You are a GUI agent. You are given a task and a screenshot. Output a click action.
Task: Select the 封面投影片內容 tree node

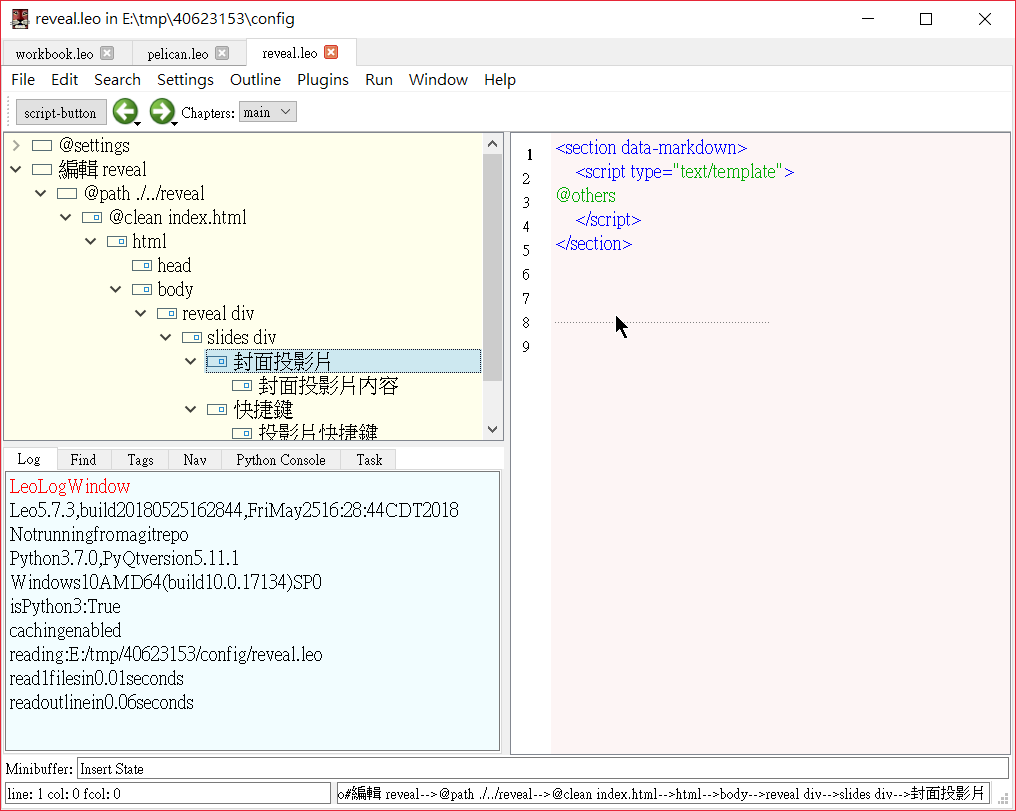[328, 386]
